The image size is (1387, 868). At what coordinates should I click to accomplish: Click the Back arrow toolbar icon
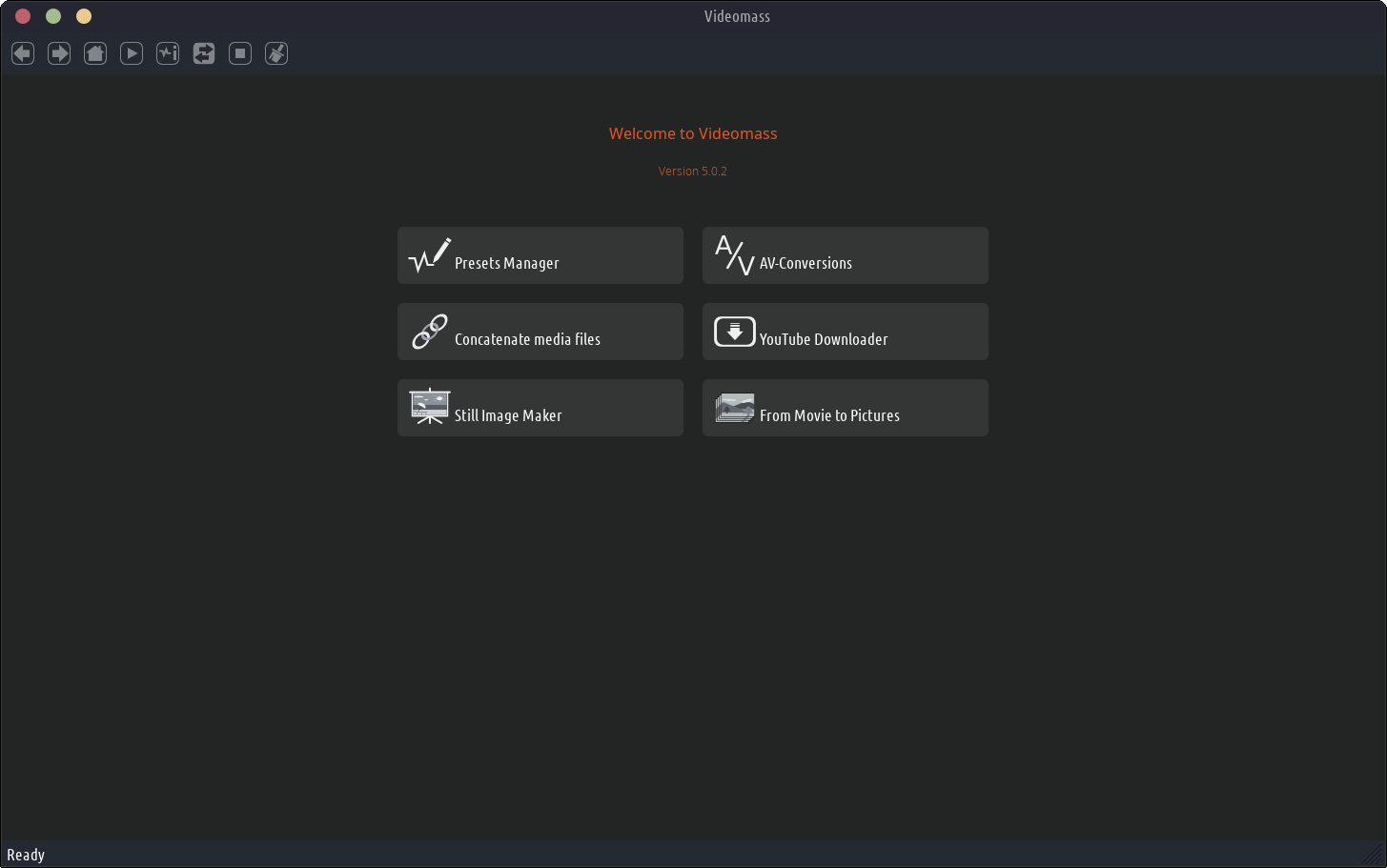click(23, 53)
